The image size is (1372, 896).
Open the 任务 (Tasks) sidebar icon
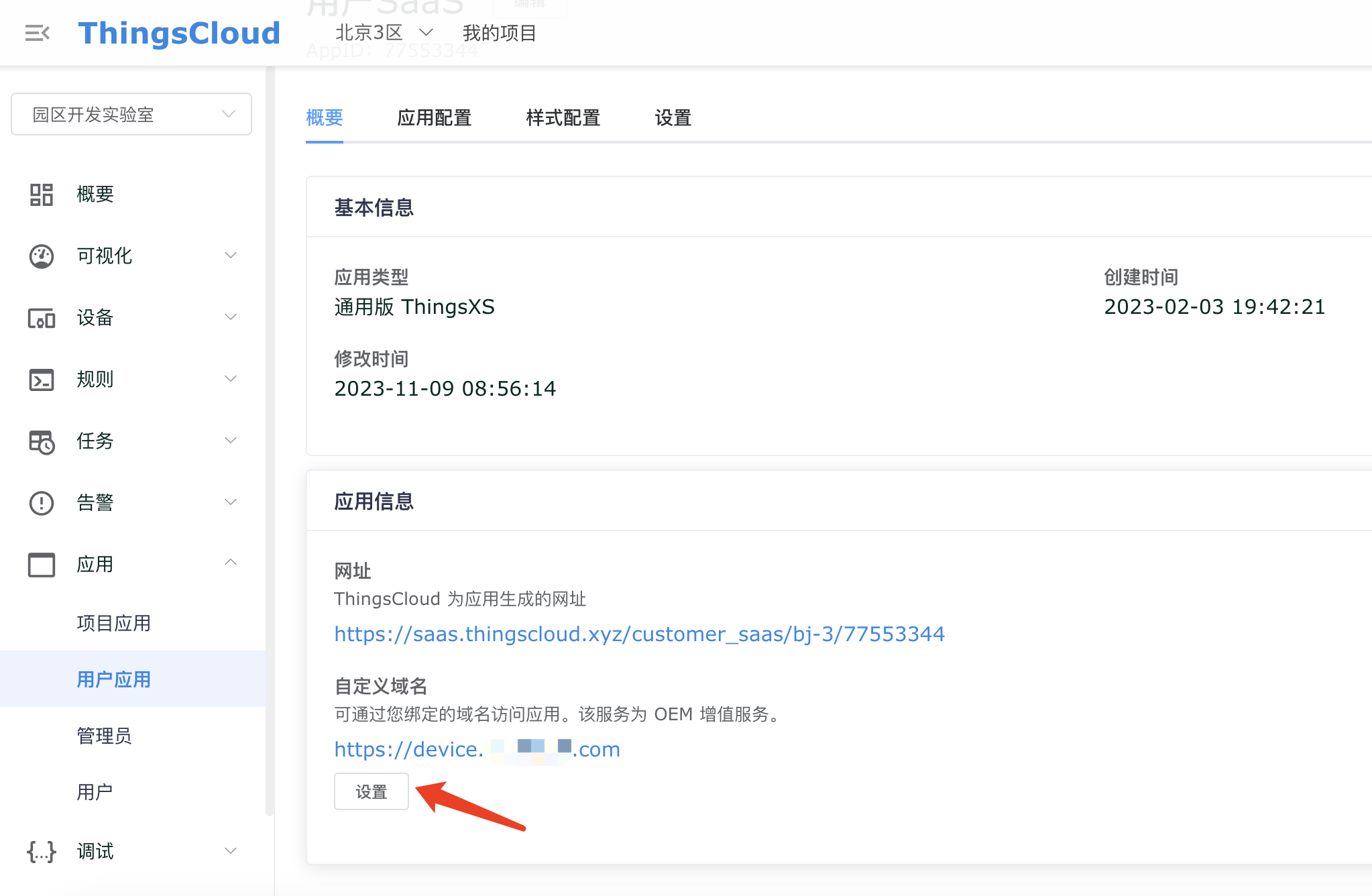(x=41, y=441)
